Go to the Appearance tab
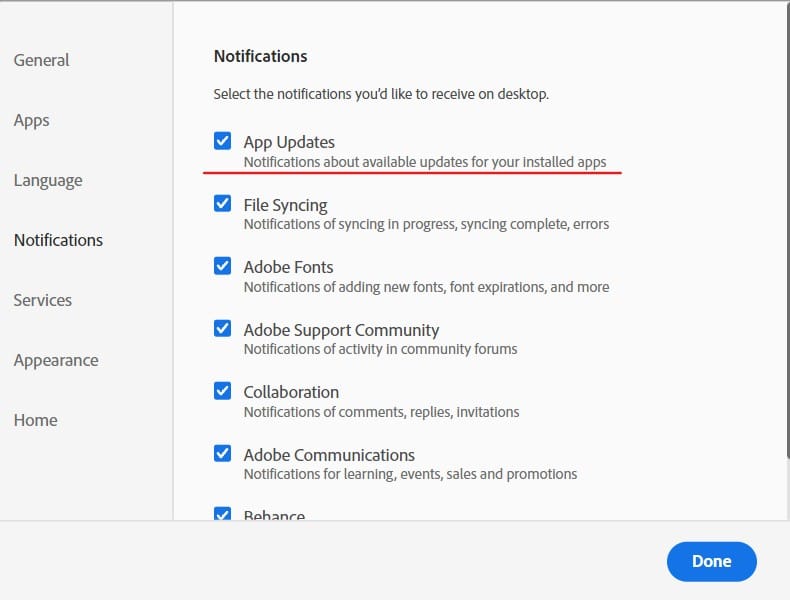The width and height of the screenshot is (790, 600). [56, 360]
